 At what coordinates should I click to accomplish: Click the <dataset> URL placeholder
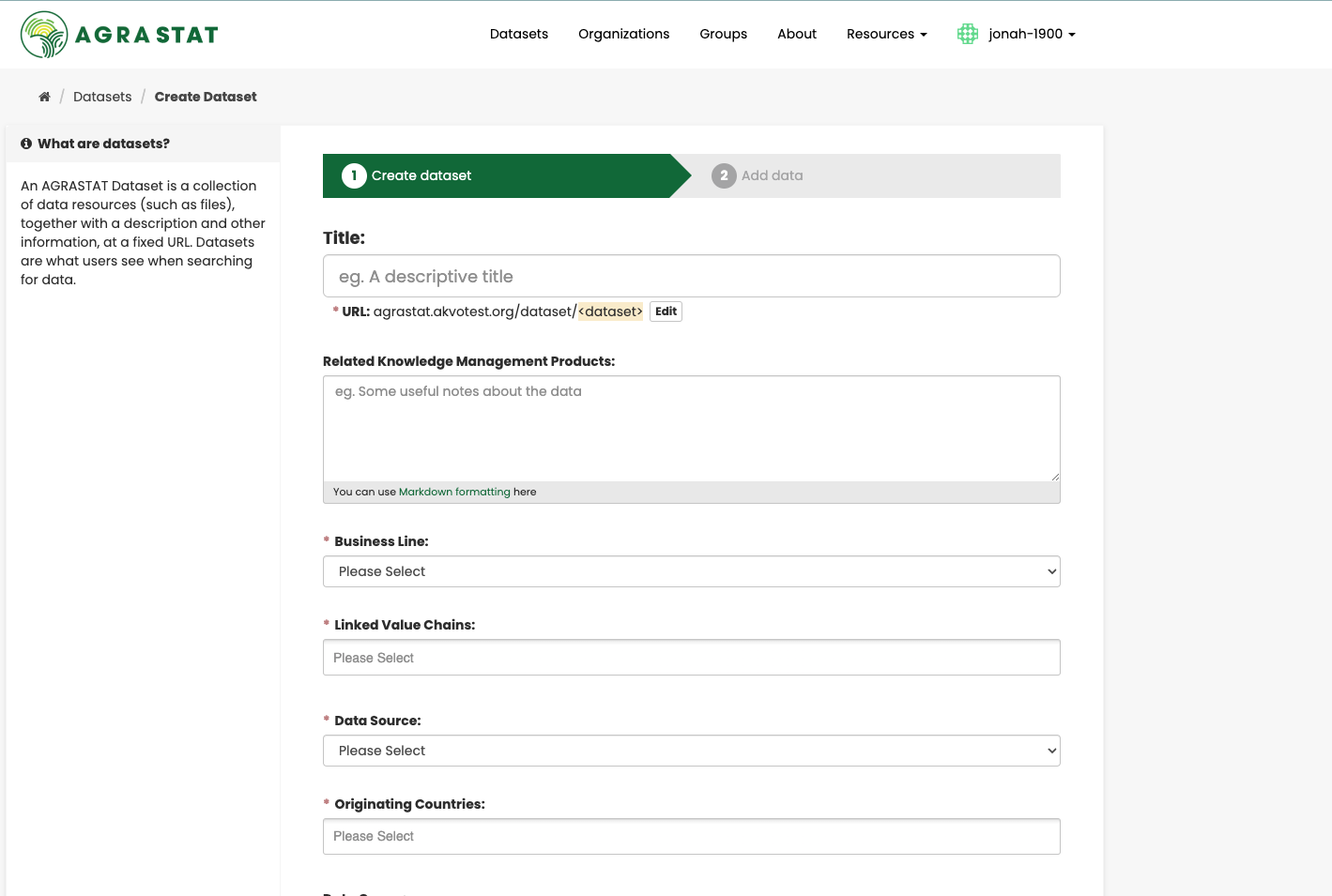(x=610, y=311)
